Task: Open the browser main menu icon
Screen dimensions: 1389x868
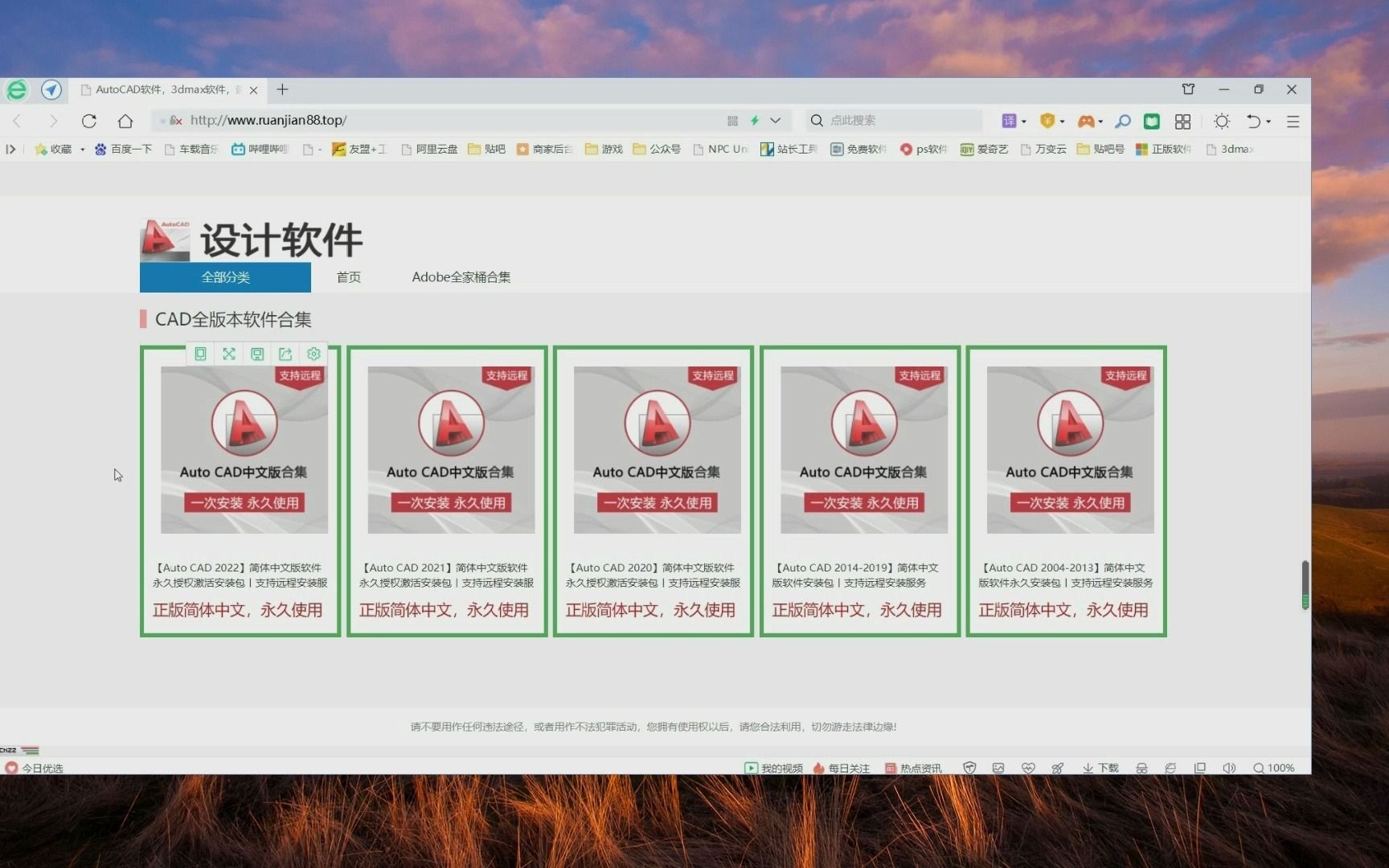Action: pos(1293,121)
